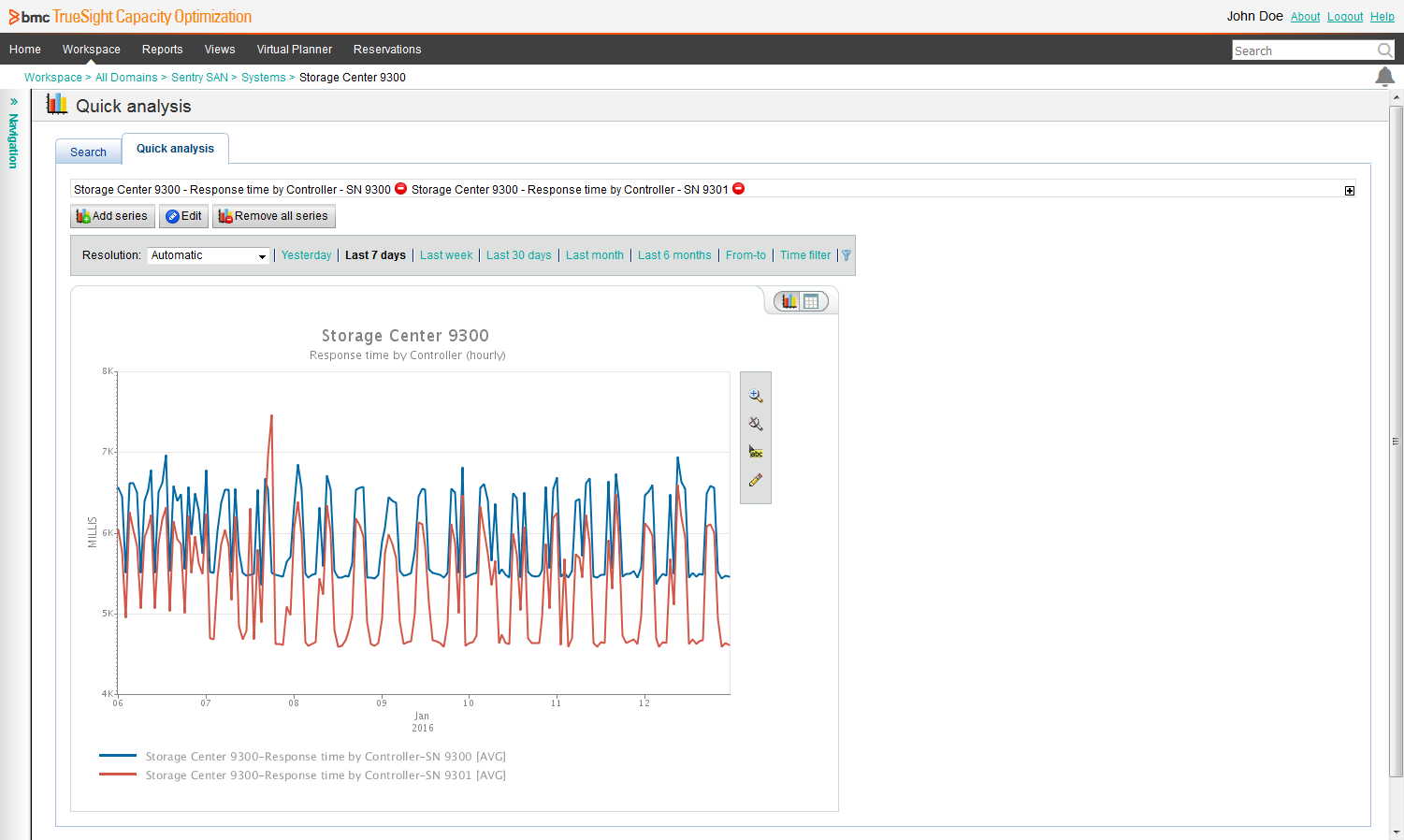1404x840 pixels.
Task: Switch to table view icon
Action: pyautogui.click(x=811, y=301)
